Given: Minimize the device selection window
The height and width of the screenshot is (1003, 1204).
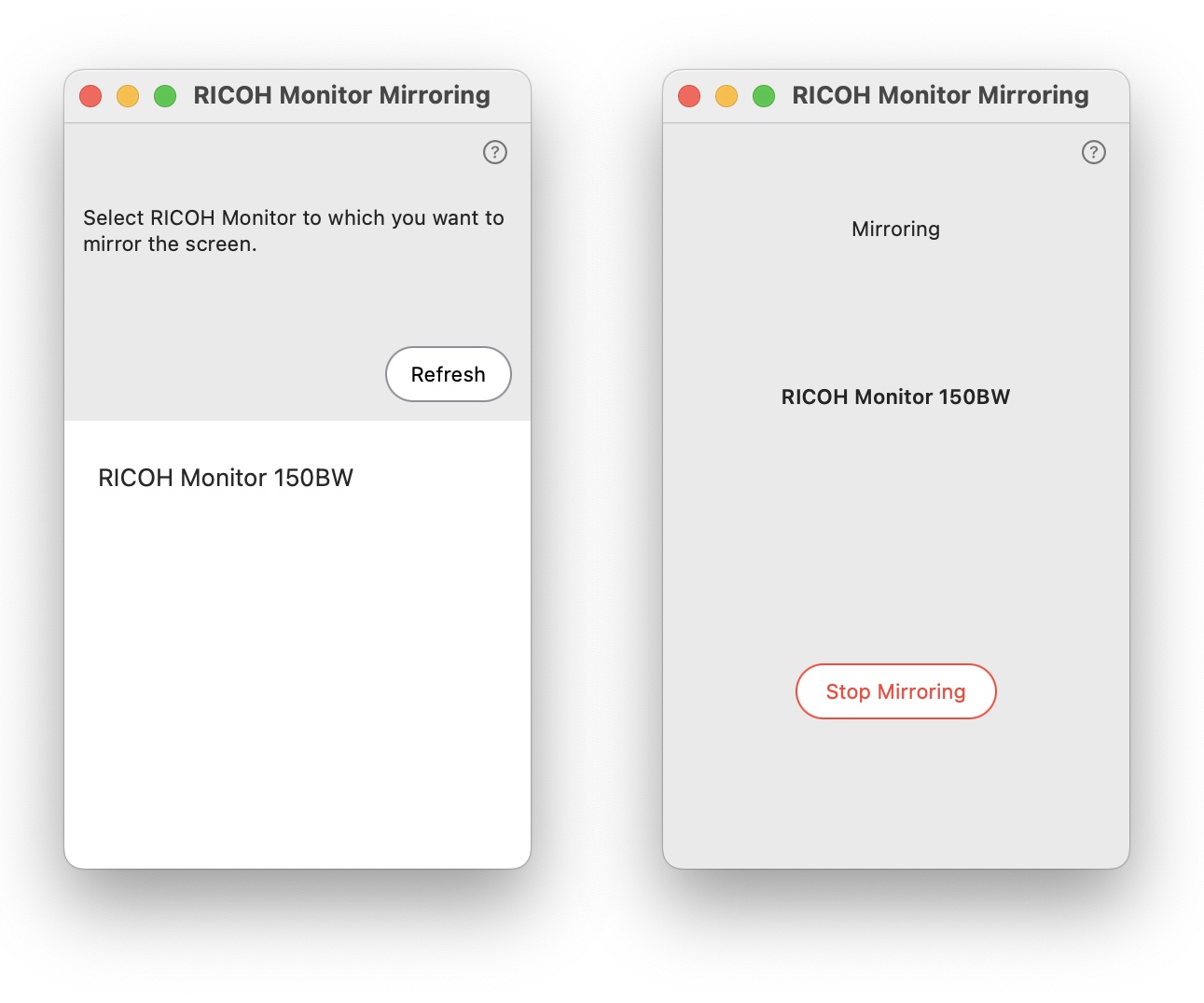Looking at the screenshot, I should (x=128, y=96).
